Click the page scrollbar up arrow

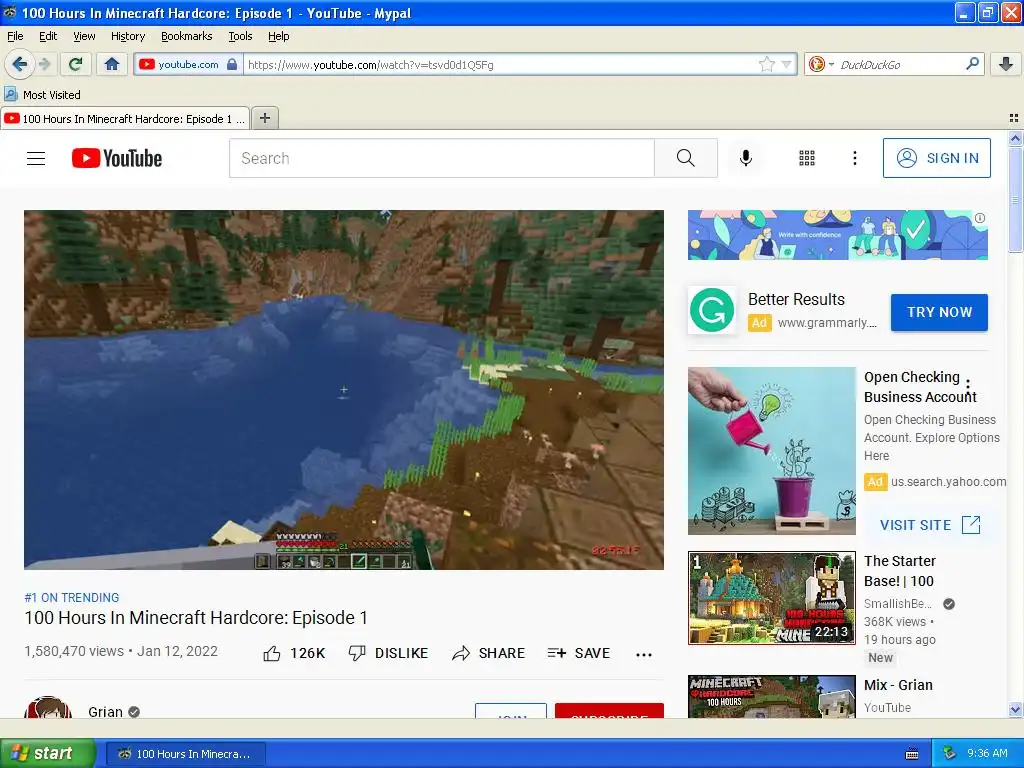[1015, 138]
